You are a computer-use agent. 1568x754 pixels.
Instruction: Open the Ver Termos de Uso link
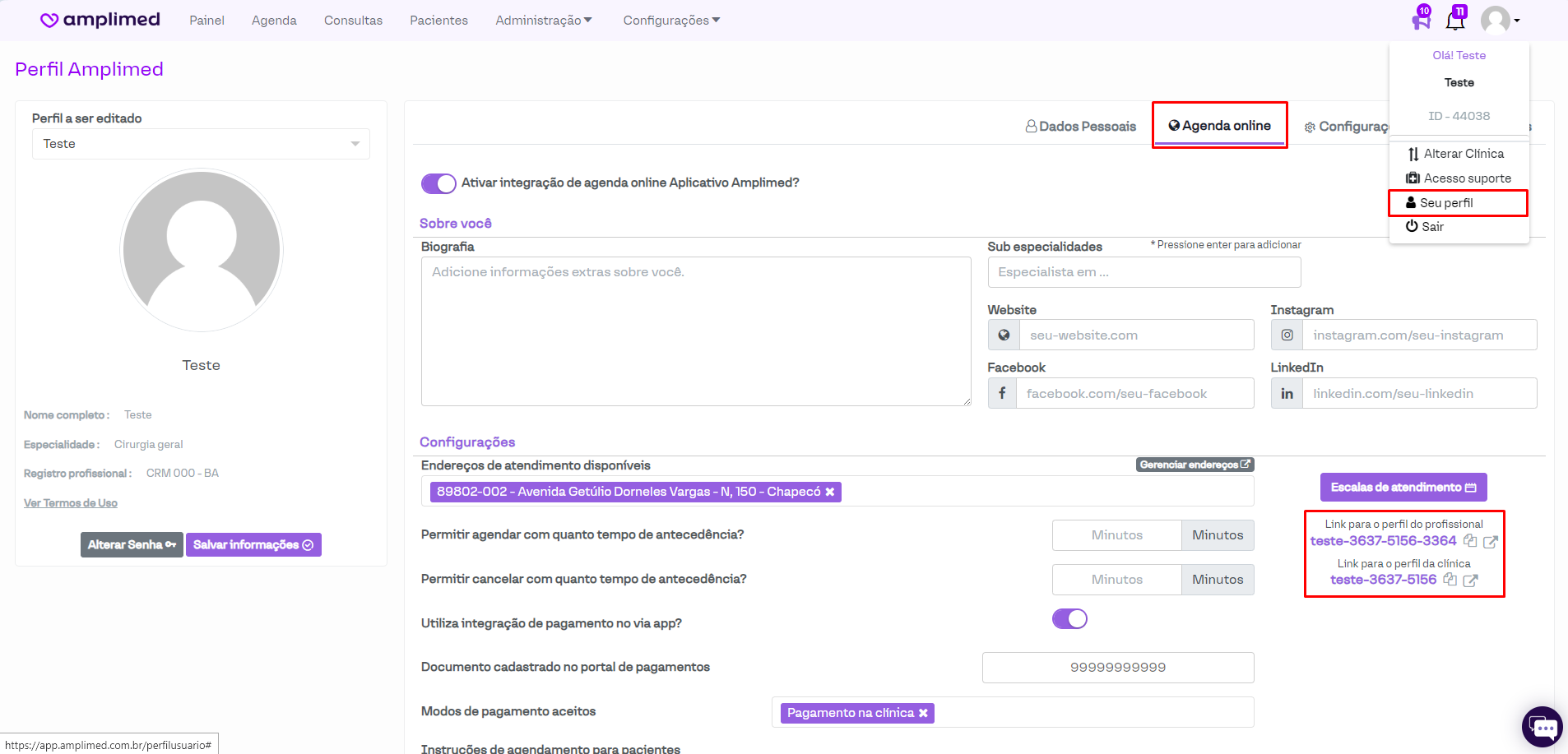[x=71, y=503]
